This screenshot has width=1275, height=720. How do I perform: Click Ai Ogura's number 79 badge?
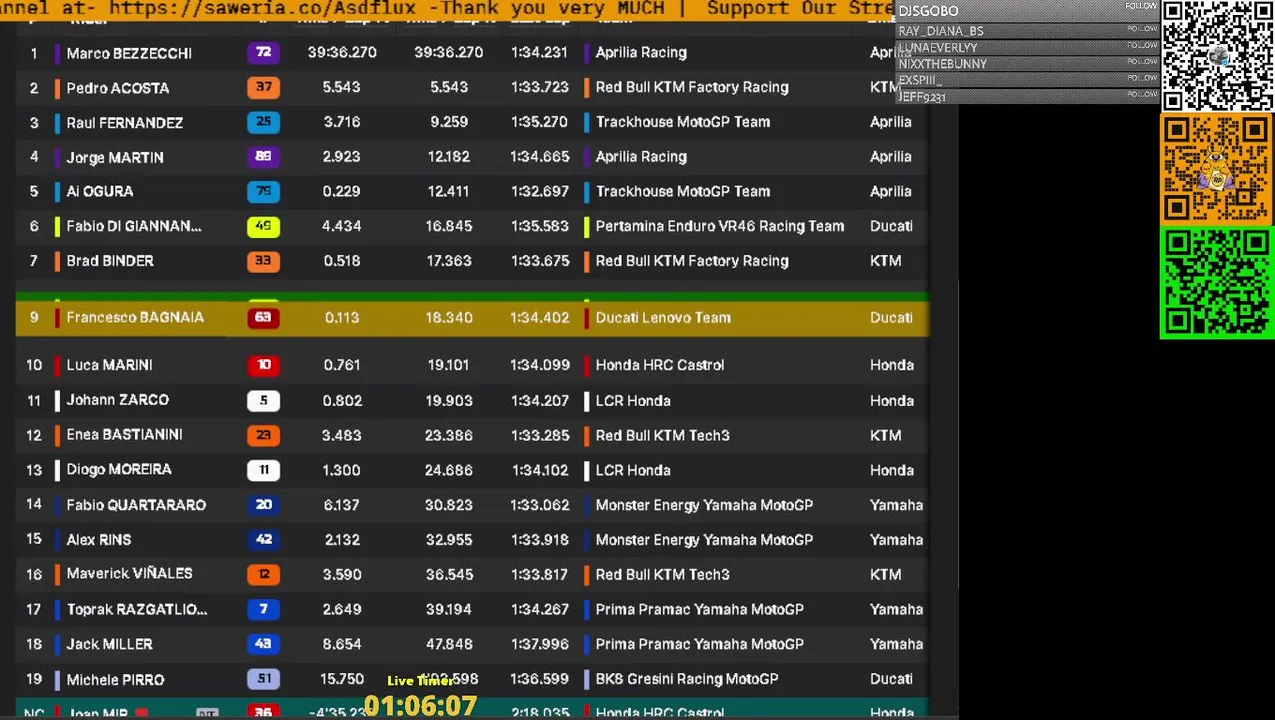point(264,191)
